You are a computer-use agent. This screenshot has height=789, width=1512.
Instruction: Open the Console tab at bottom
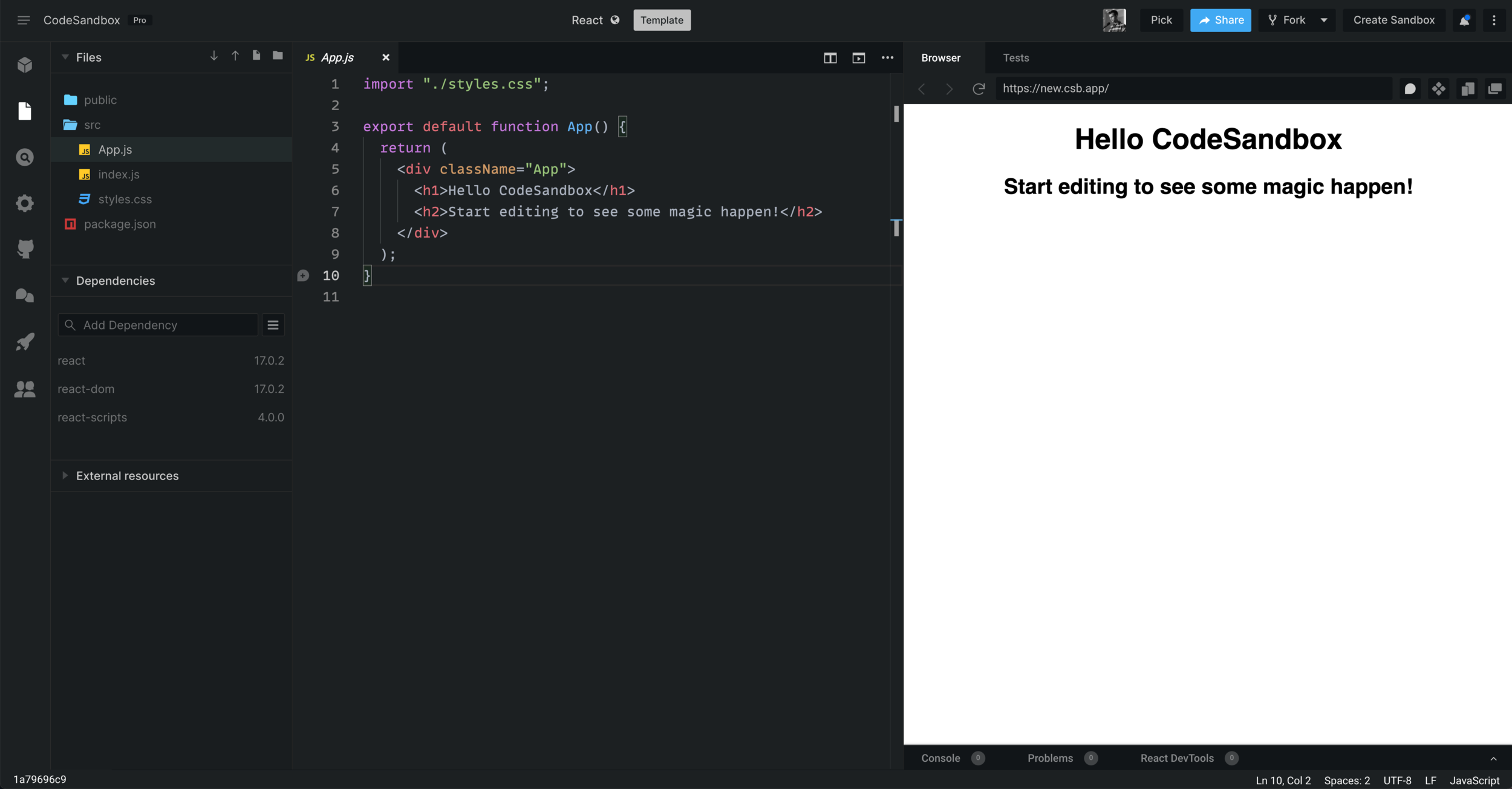(940, 758)
